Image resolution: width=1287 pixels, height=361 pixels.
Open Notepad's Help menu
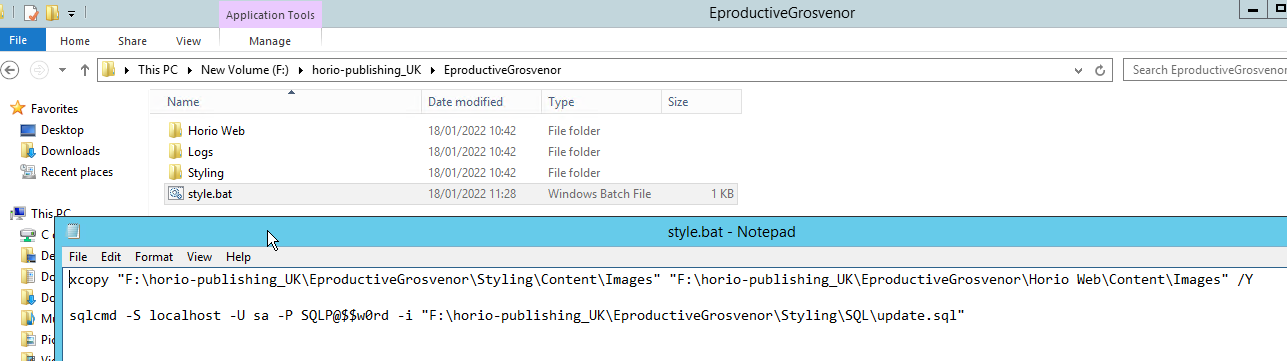[238, 257]
